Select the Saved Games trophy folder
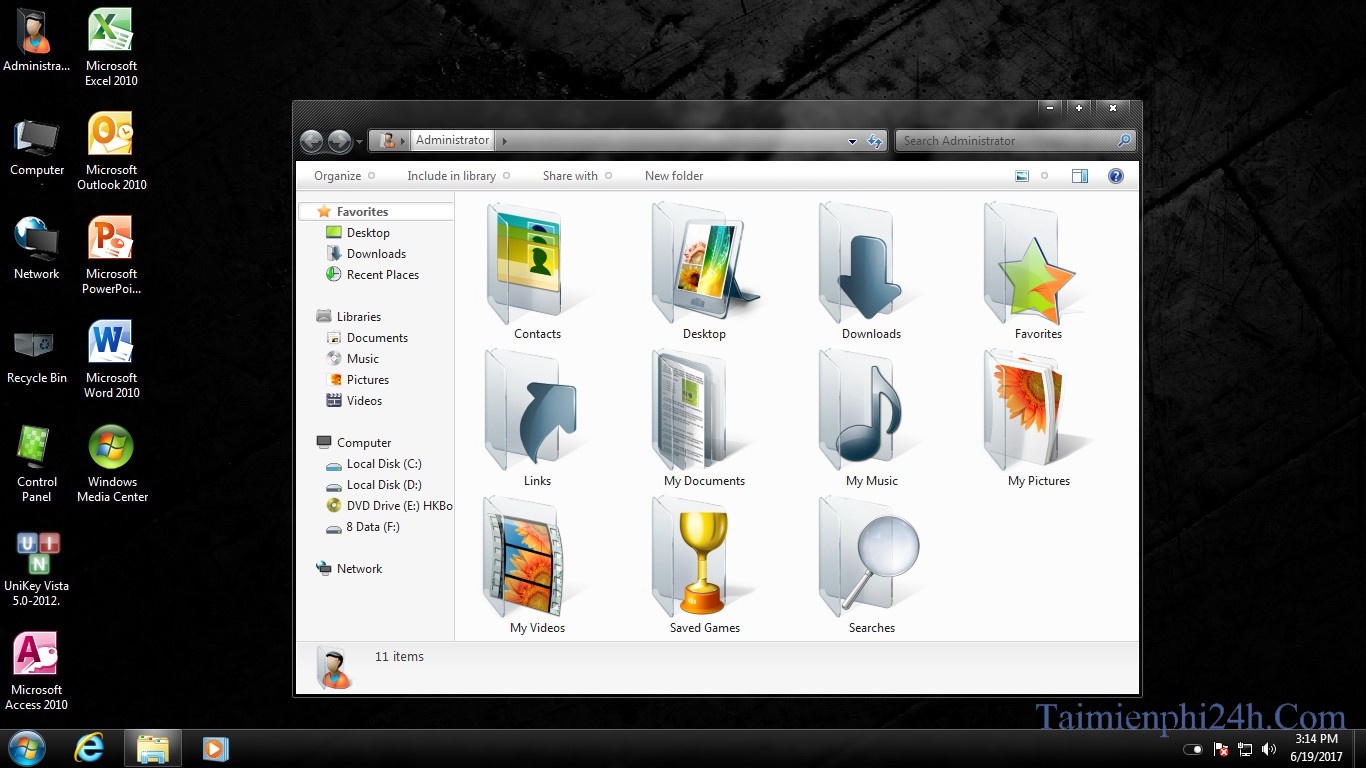Image resolution: width=1366 pixels, height=768 pixels. coord(704,555)
